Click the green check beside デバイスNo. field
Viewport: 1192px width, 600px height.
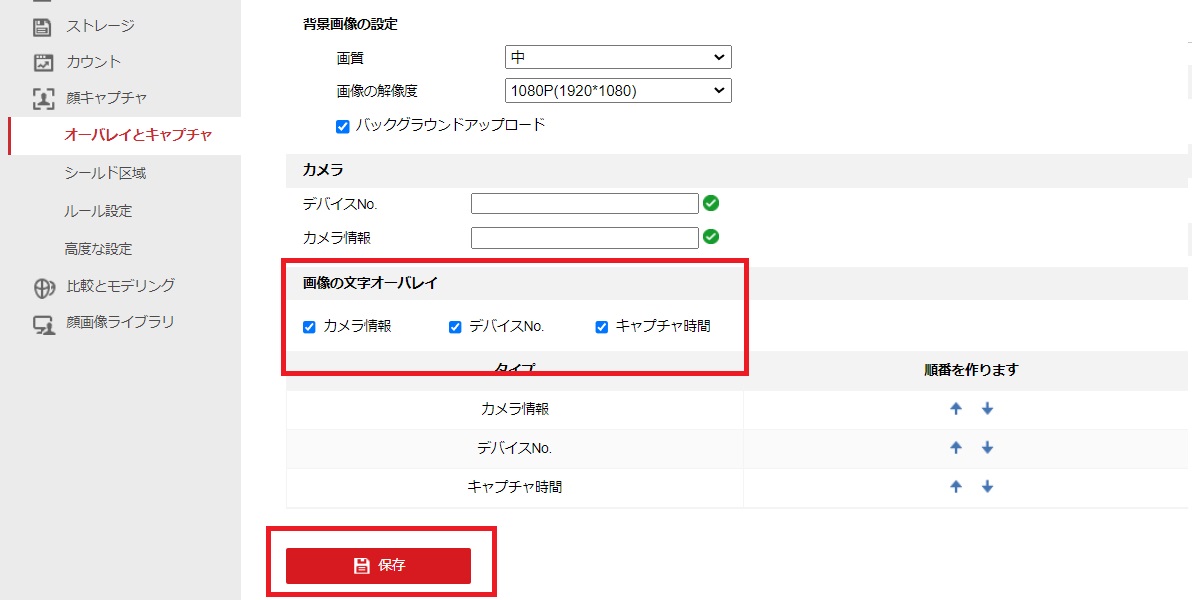[711, 203]
